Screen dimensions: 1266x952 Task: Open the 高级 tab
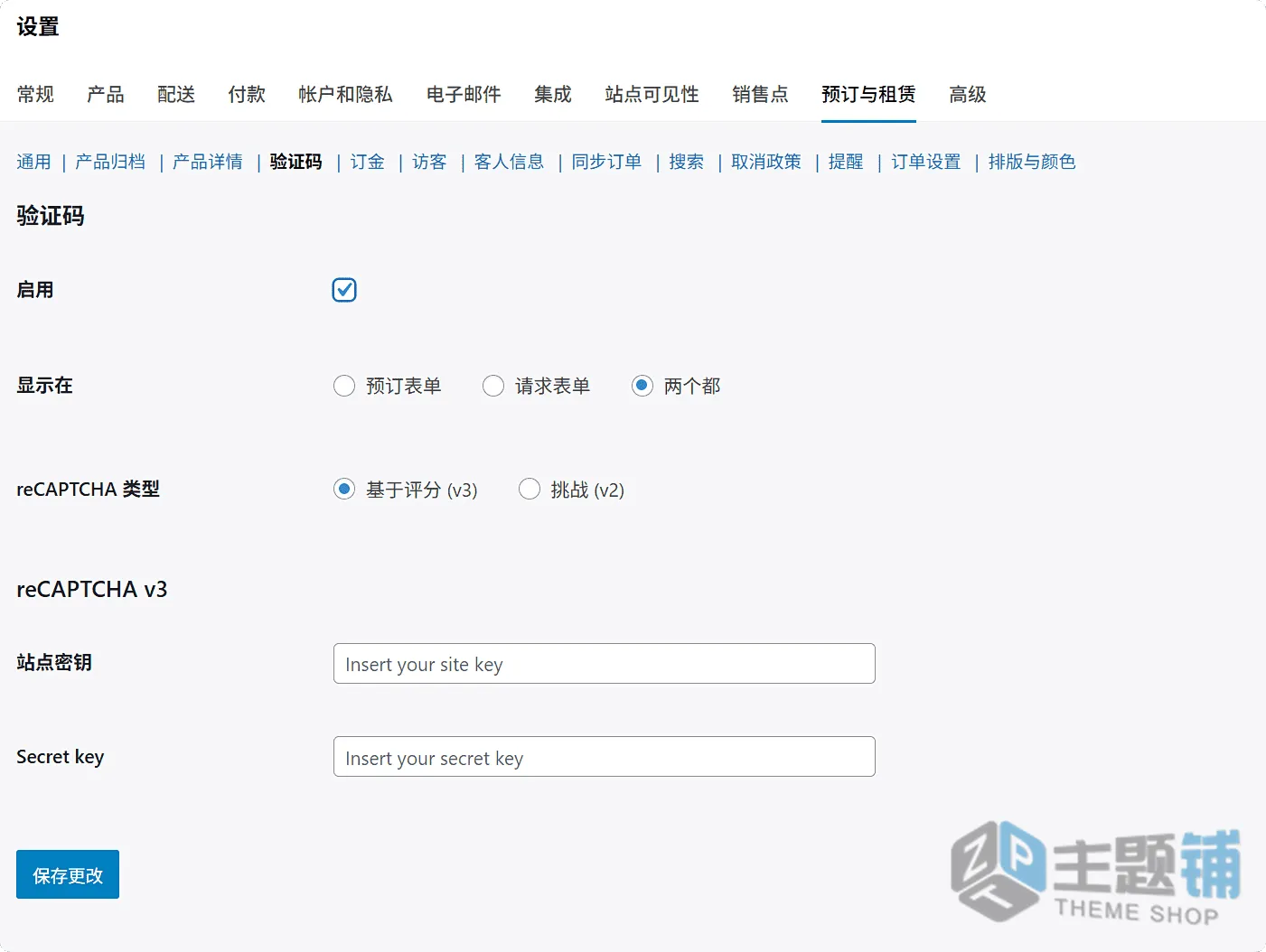click(x=968, y=94)
